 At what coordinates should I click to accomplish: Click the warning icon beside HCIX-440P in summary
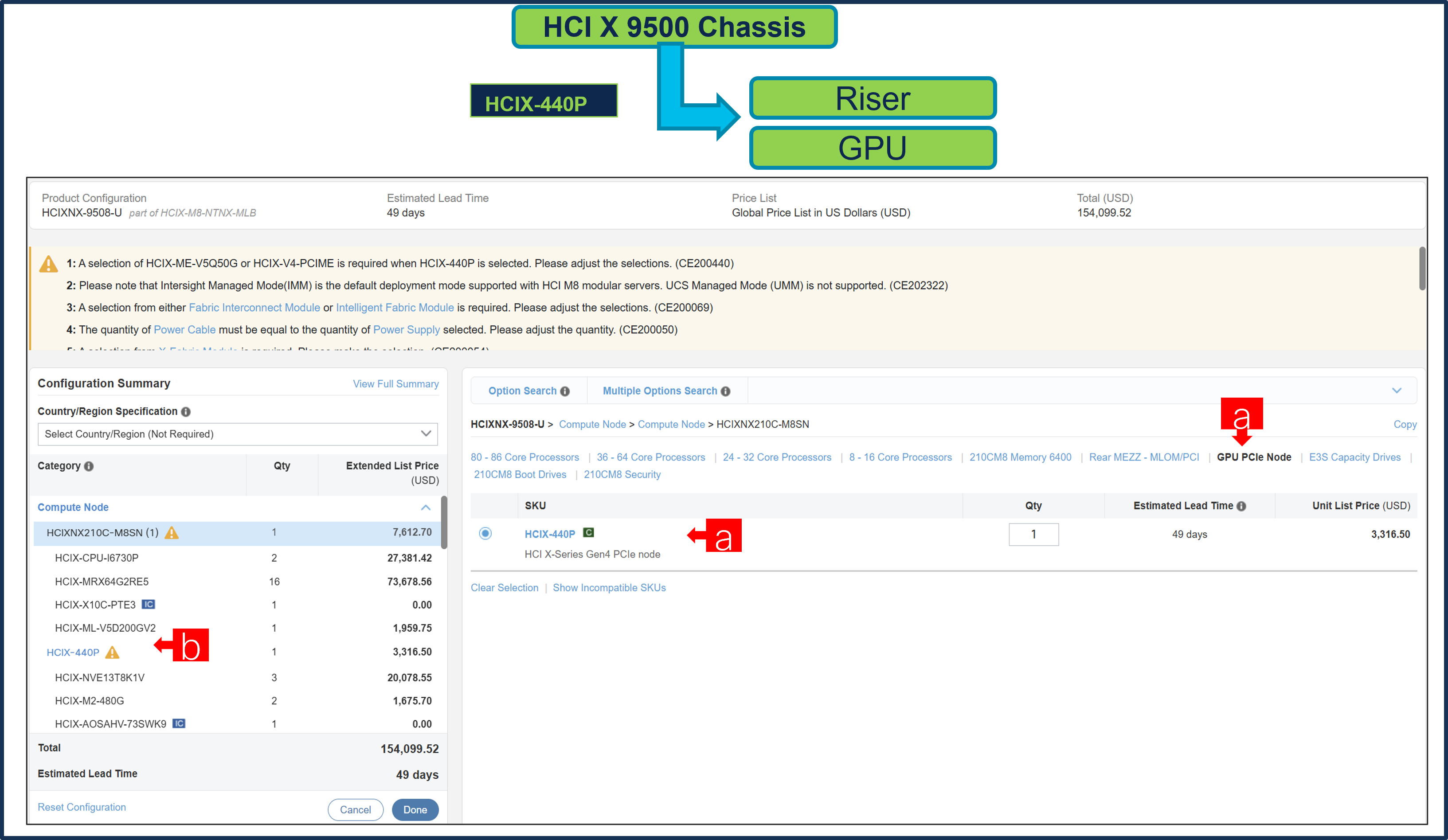pyautogui.click(x=112, y=652)
